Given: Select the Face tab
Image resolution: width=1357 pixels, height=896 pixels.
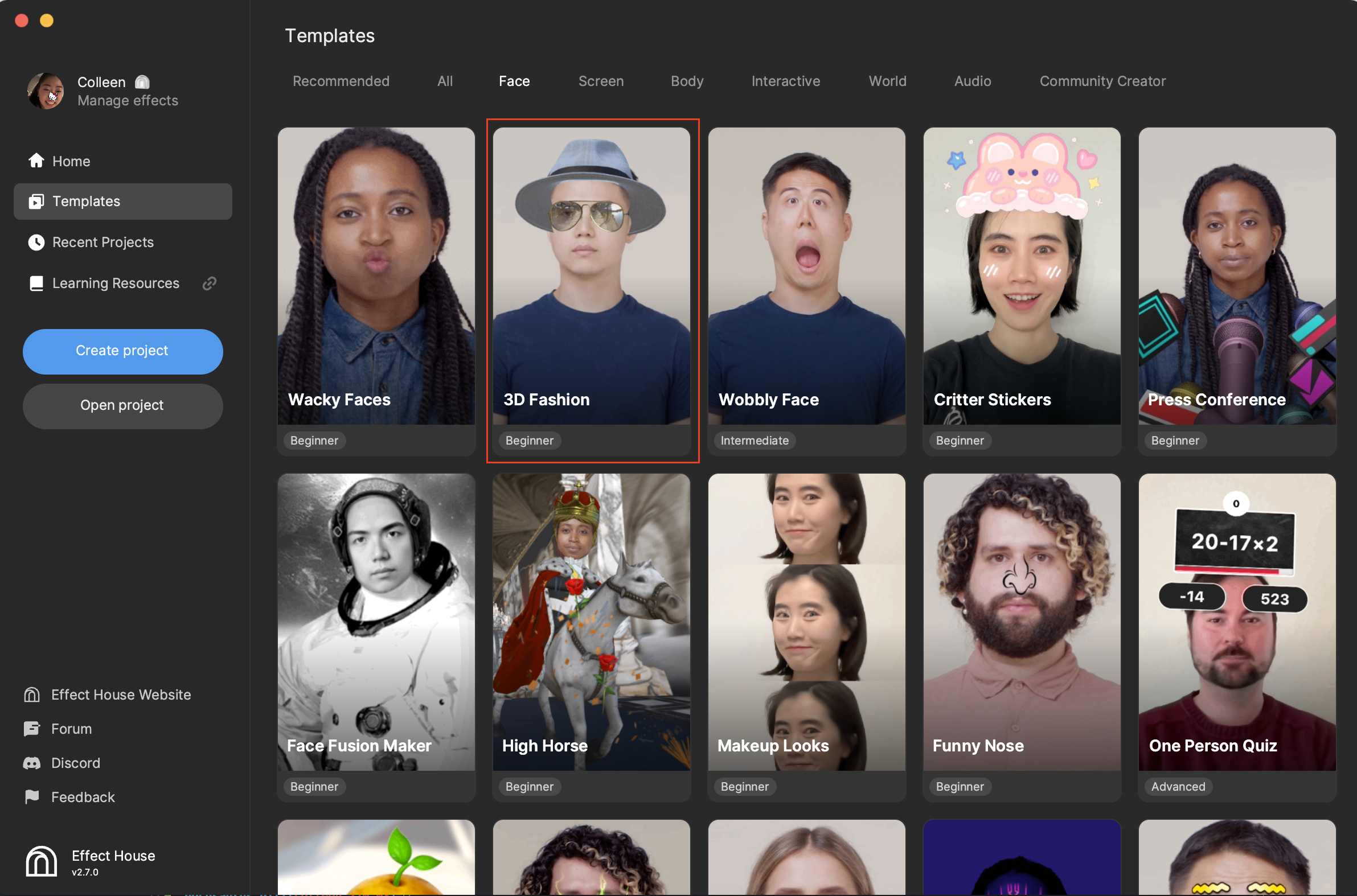Looking at the screenshot, I should pos(513,81).
